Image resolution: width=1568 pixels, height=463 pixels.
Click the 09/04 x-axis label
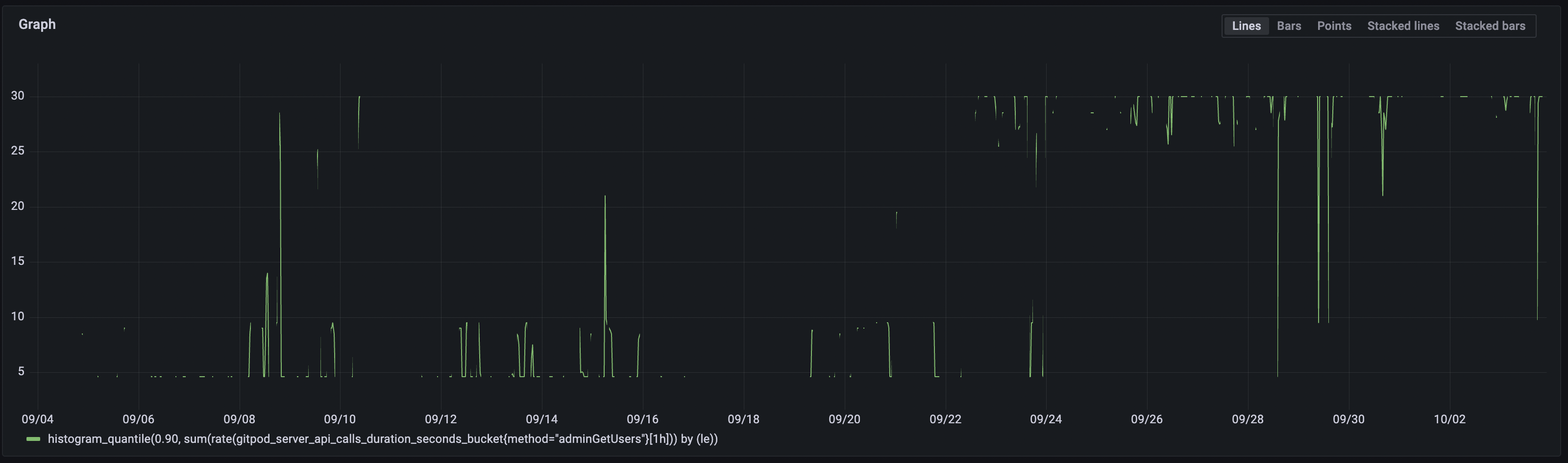(x=38, y=419)
